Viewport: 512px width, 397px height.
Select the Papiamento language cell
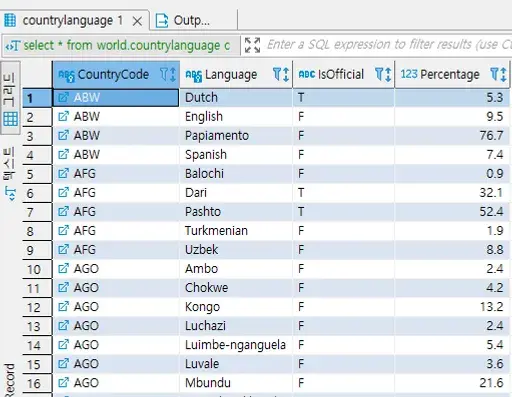236,135
